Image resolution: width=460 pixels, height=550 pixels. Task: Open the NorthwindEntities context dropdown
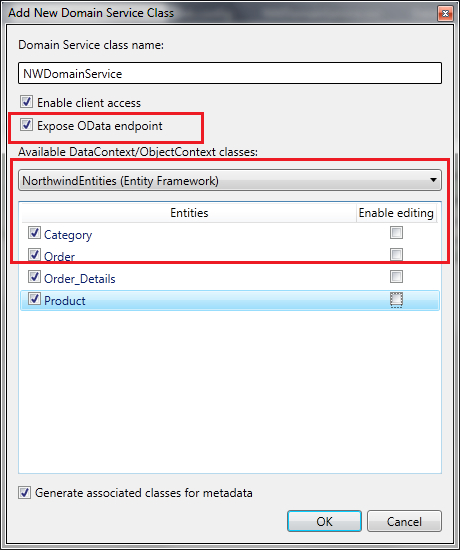pos(230,180)
